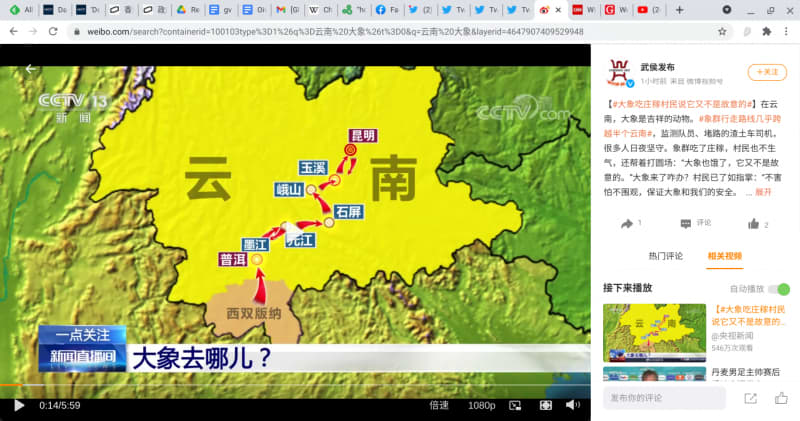The width and height of the screenshot is (800, 421).
Task: Click the thumbs-up icon beside comment box
Action: [x=781, y=398]
